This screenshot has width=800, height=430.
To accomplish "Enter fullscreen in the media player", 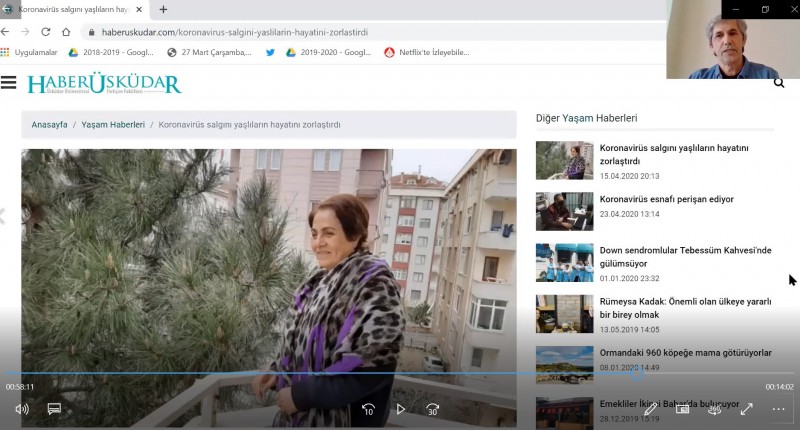I will (x=746, y=409).
